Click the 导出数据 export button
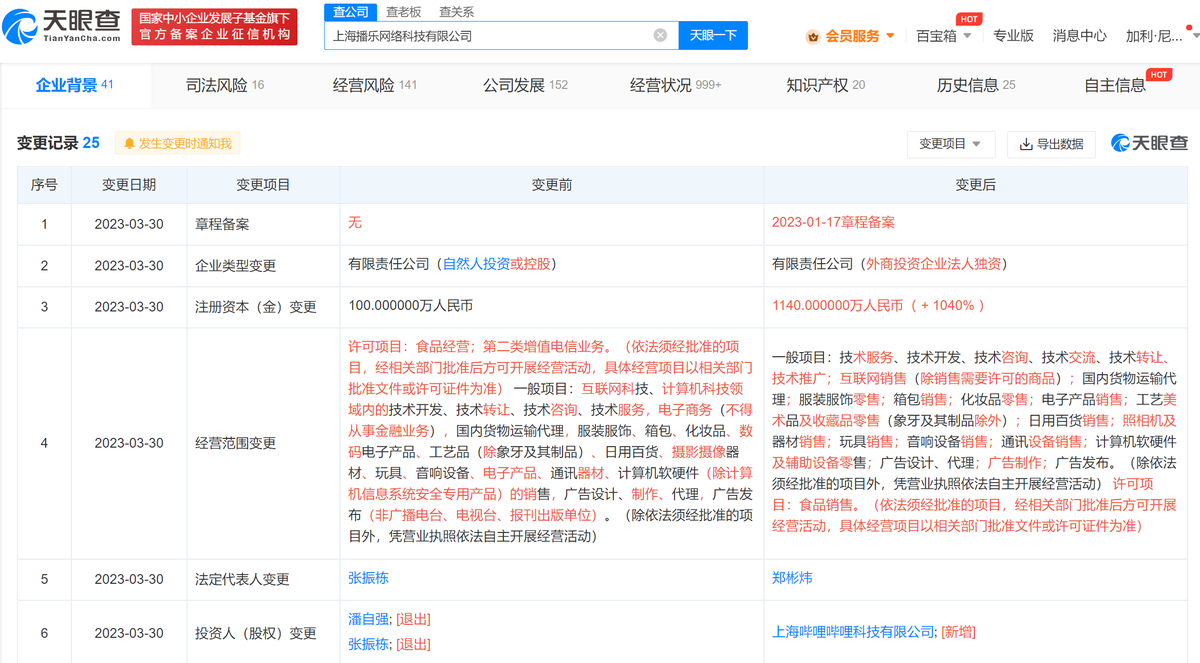The image size is (1200, 663). point(1051,144)
